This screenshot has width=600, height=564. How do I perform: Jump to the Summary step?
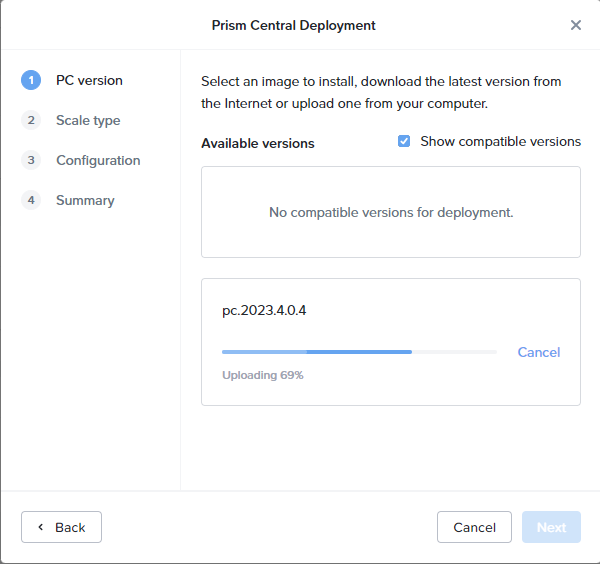[x=85, y=200]
